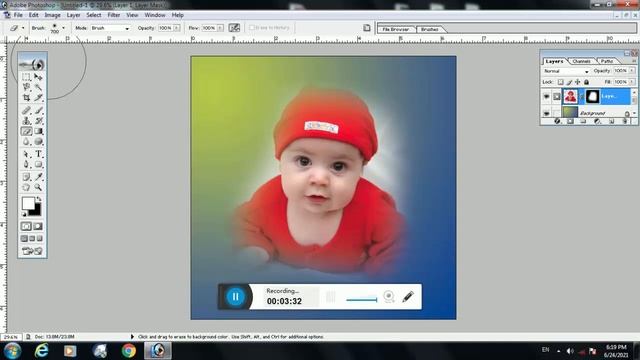The height and width of the screenshot is (360, 640).
Task: Select the Rectangular Marquee tool
Action: (27, 77)
